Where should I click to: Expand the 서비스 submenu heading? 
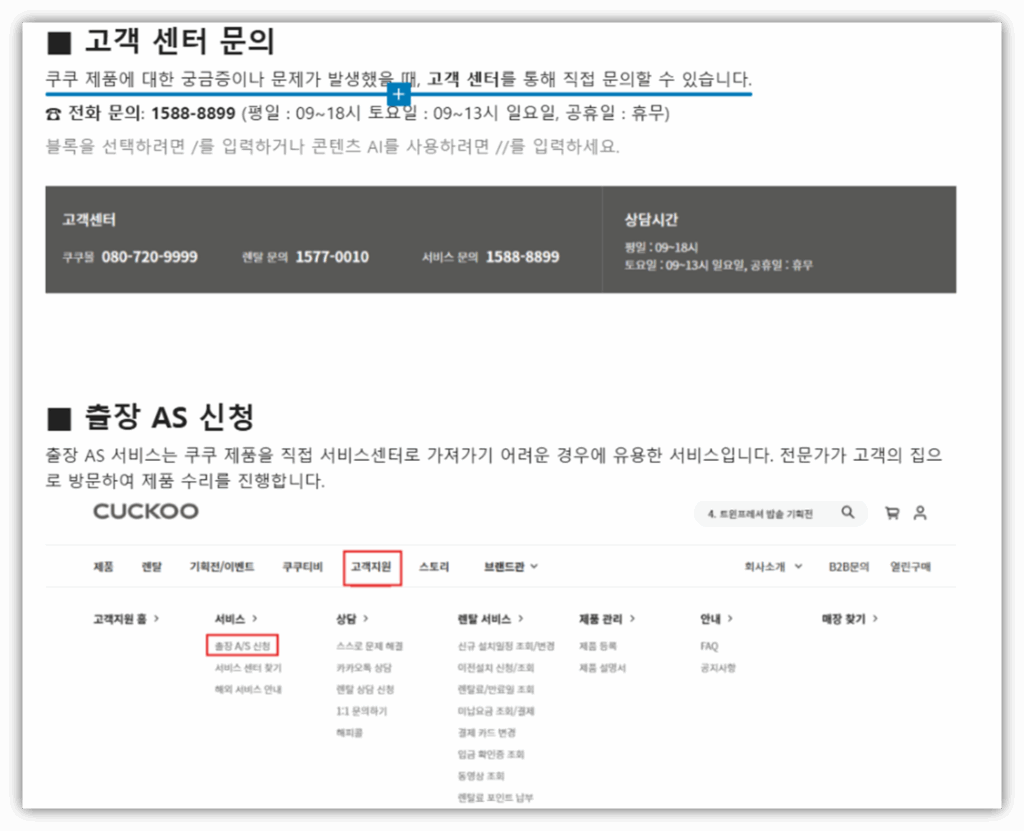pos(236,618)
